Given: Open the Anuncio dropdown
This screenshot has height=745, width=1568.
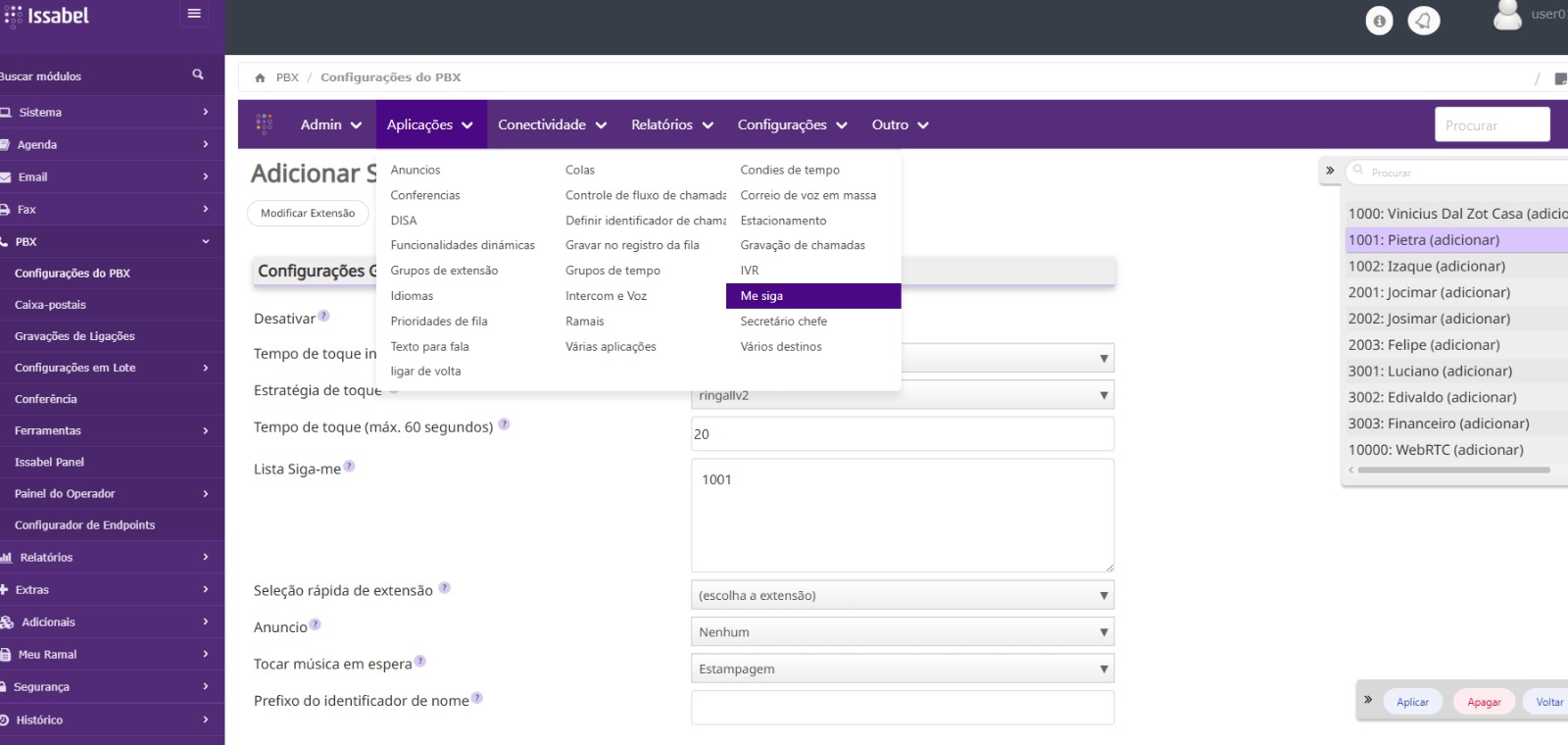Looking at the screenshot, I should pyautogui.click(x=902, y=632).
